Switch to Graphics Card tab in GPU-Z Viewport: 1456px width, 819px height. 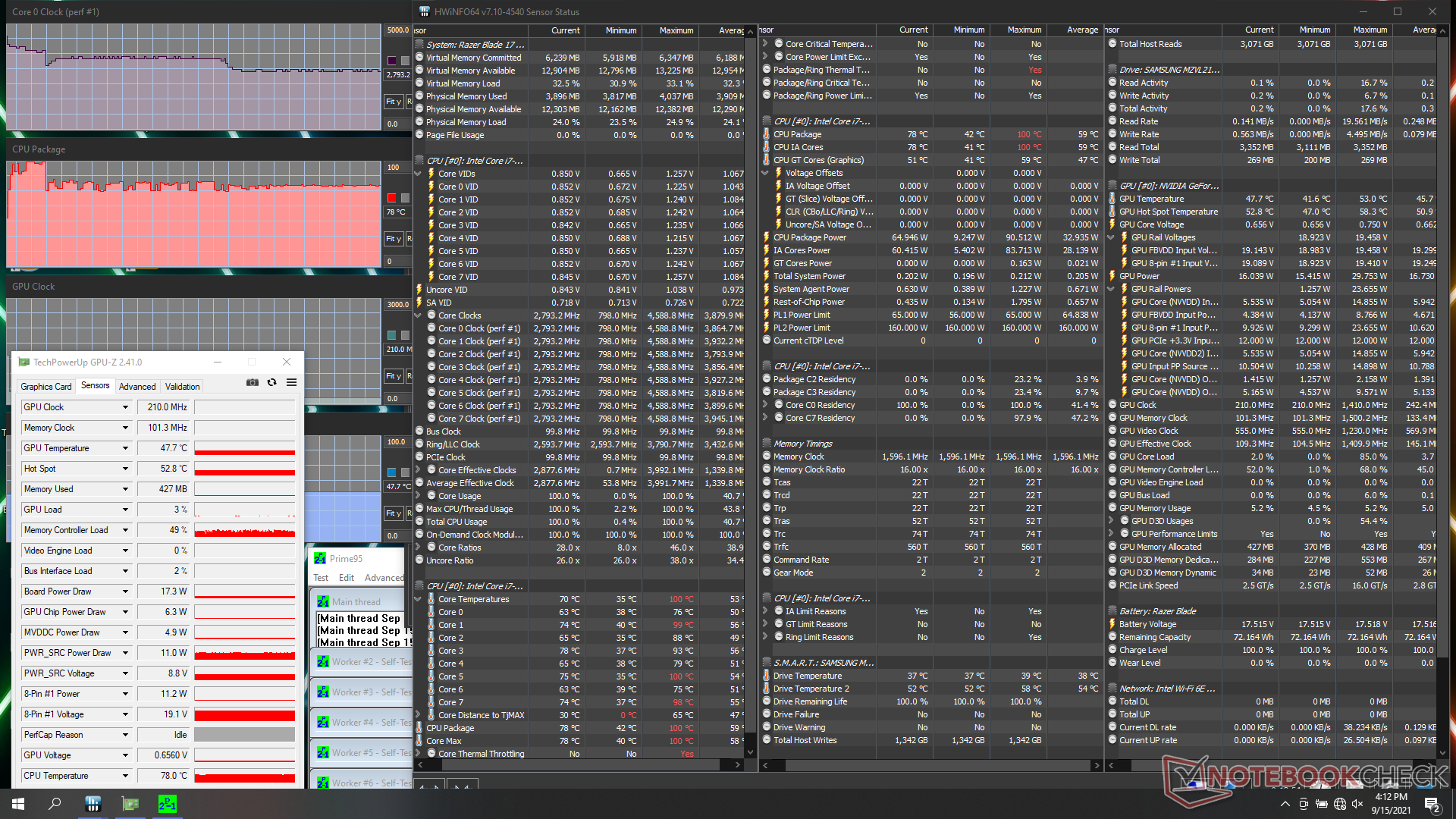pyautogui.click(x=46, y=387)
